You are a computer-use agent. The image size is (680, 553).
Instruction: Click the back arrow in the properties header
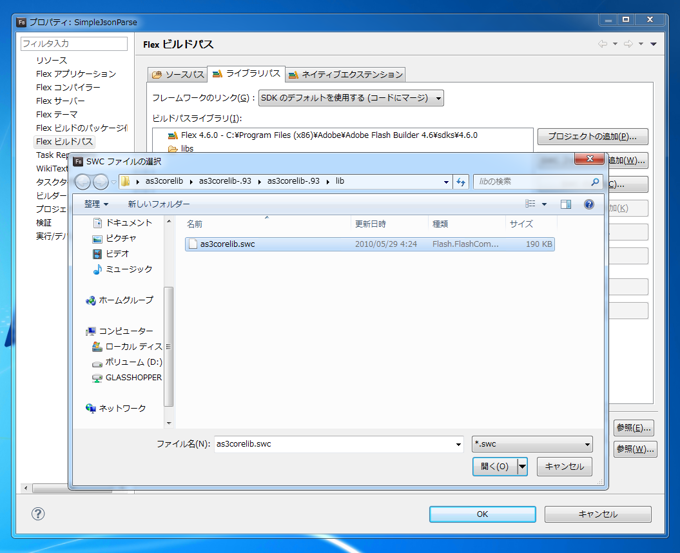[603, 44]
